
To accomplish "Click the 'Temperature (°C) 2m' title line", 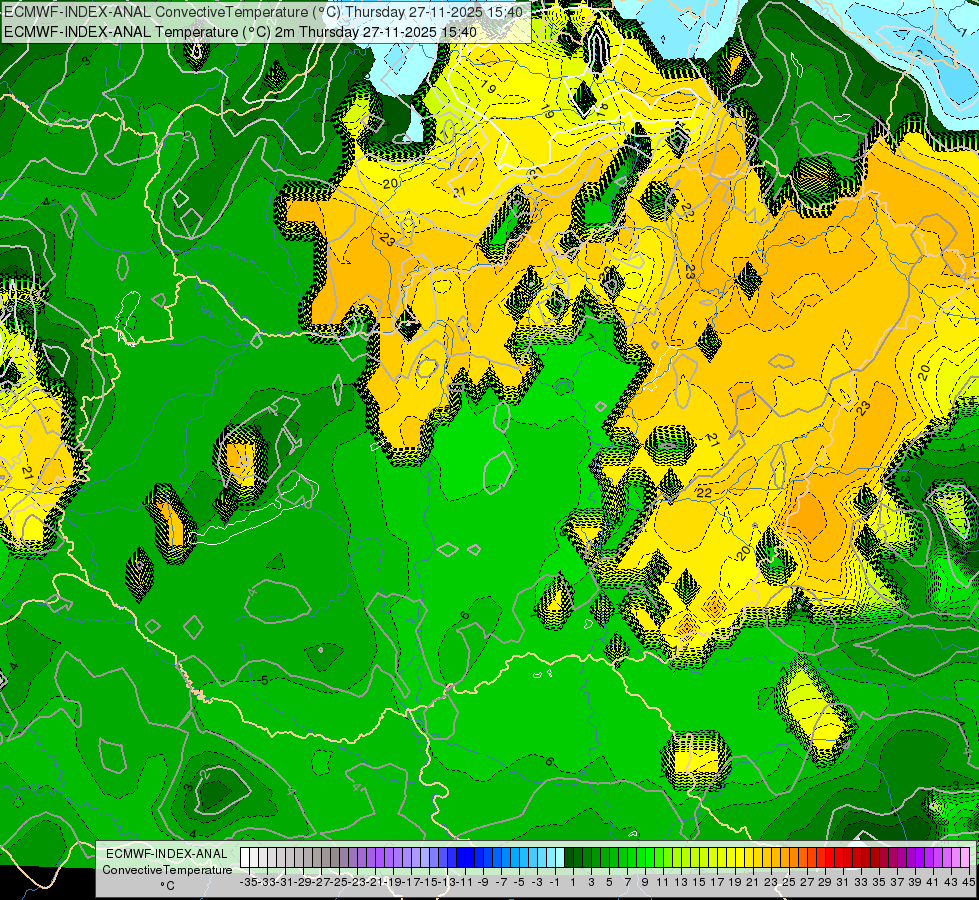I will coord(240,32).
